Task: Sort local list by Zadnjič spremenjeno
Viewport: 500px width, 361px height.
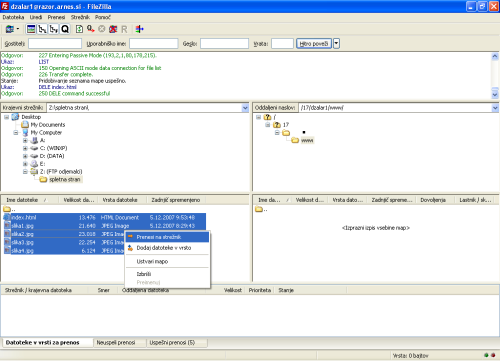Action: coord(176,200)
